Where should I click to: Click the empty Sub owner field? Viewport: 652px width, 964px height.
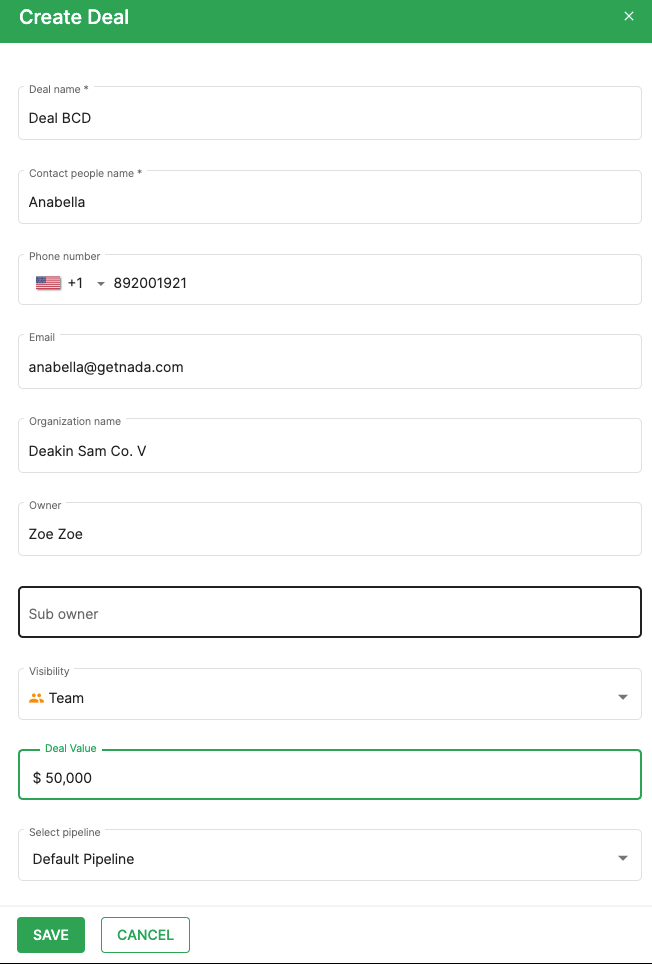pyautogui.click(x=330, y=612)
